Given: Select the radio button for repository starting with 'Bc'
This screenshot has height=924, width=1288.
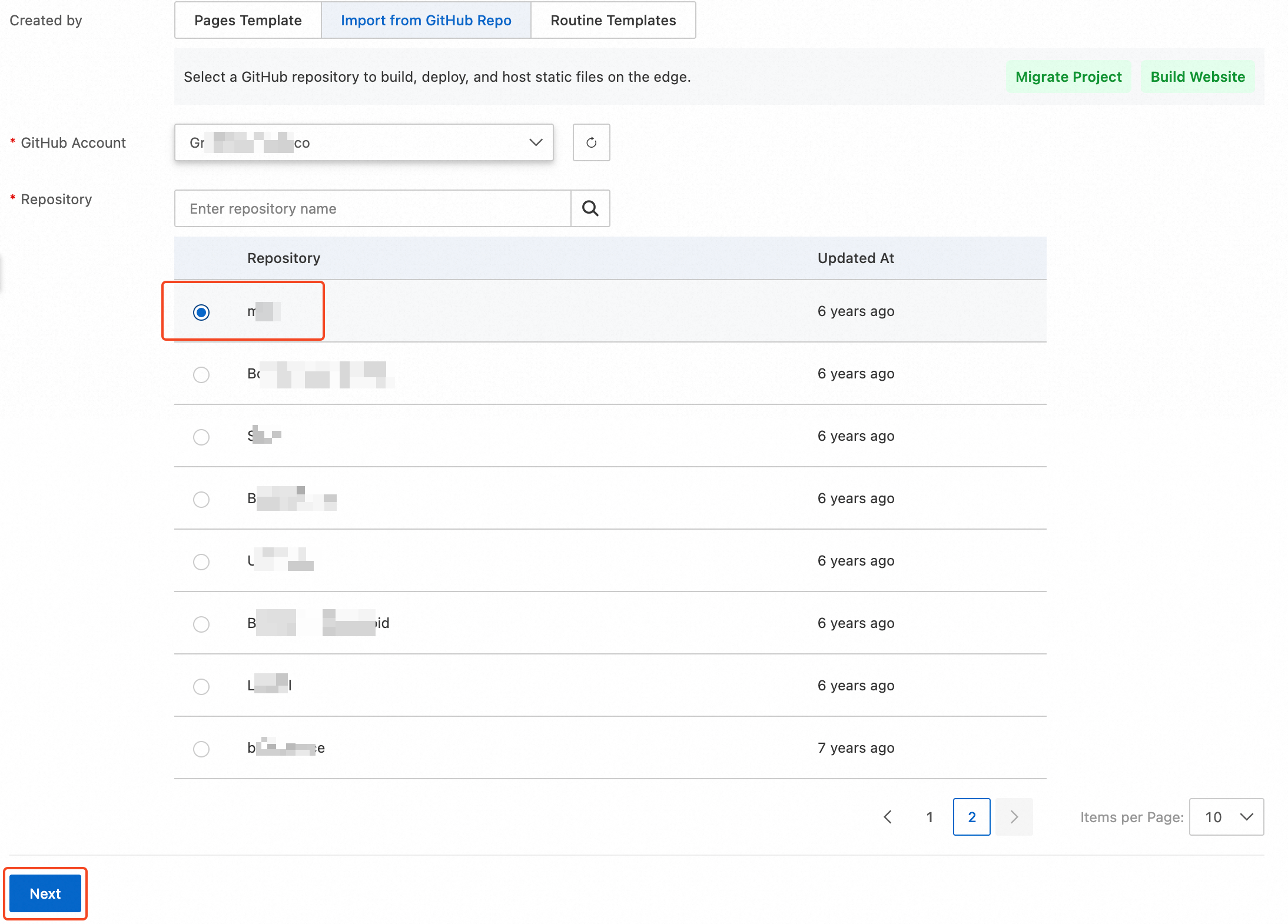Looking at the screenshot, I should pyautogui.click(x=201, y=374).
